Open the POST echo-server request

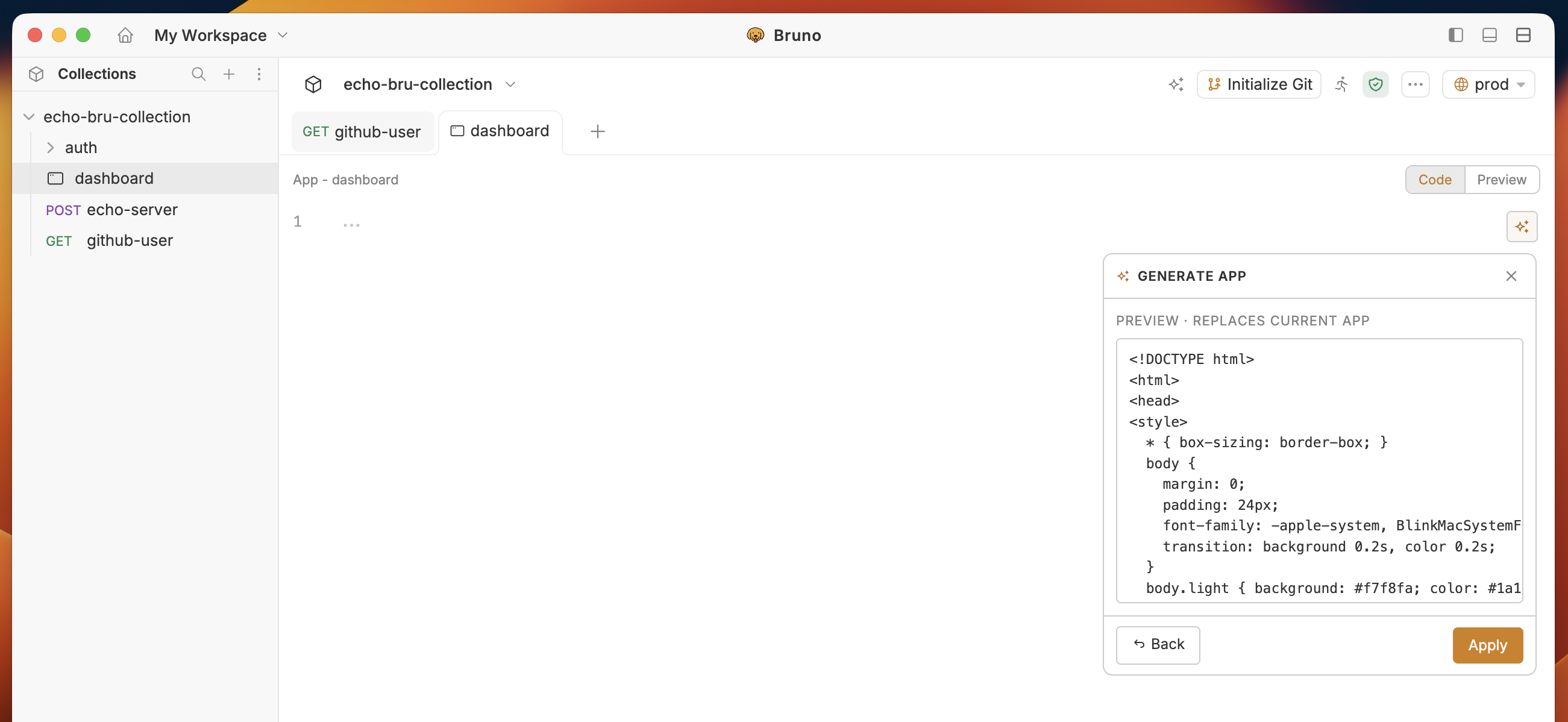click(x=145, y=210)
